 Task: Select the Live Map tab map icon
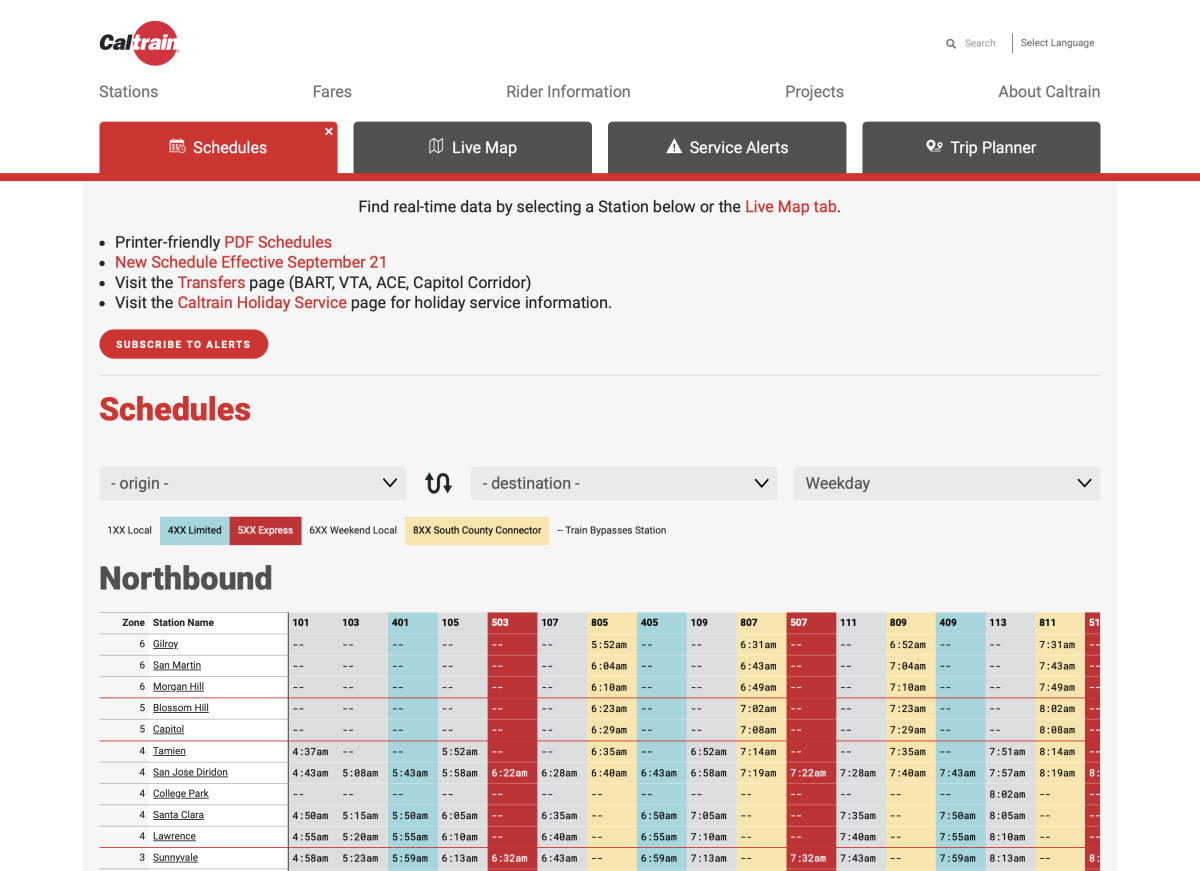436,146
